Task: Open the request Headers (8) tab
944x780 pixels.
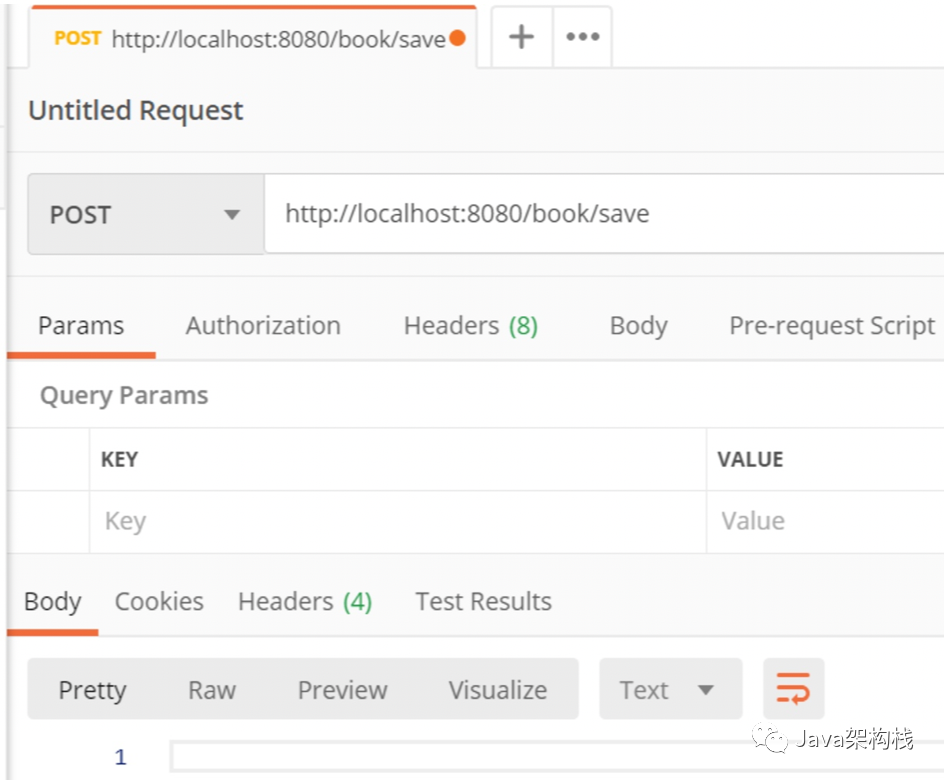Action: pyautogui.click(x=470, y=326)
